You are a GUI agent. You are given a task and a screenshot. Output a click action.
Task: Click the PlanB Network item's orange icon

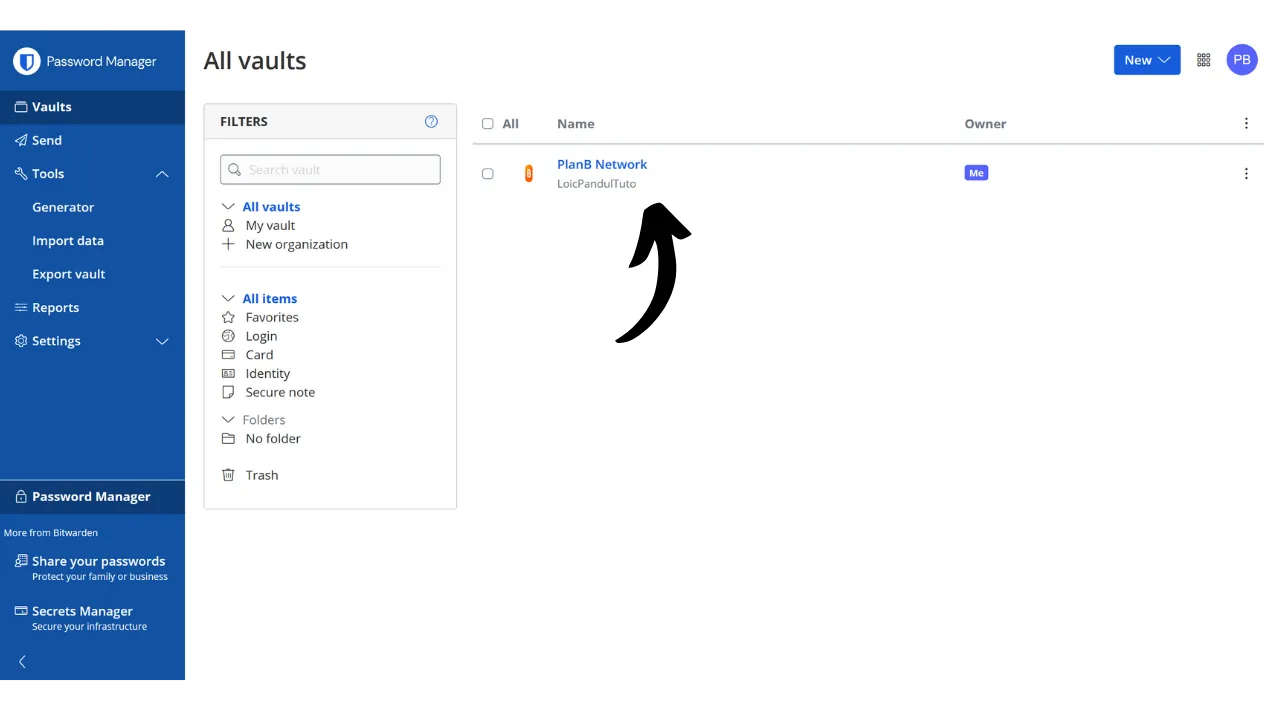point(529,174)
